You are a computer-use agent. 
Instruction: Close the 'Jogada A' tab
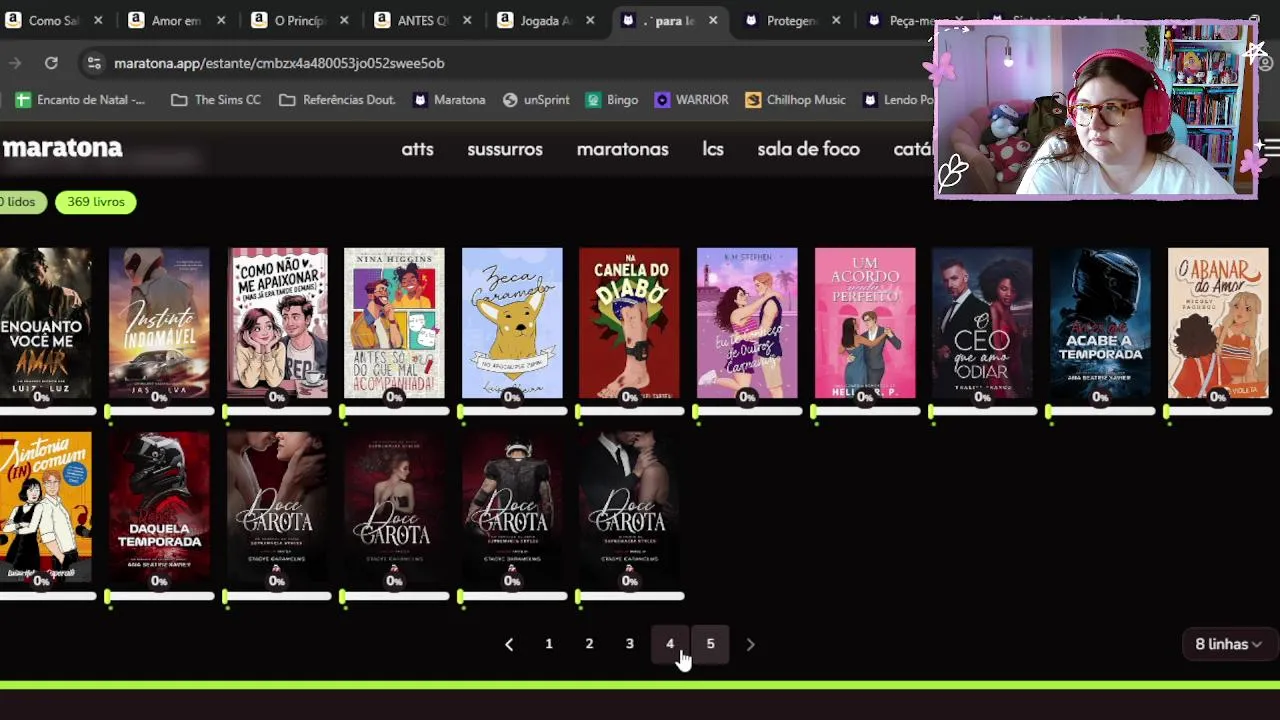click(x=590, y=20)
